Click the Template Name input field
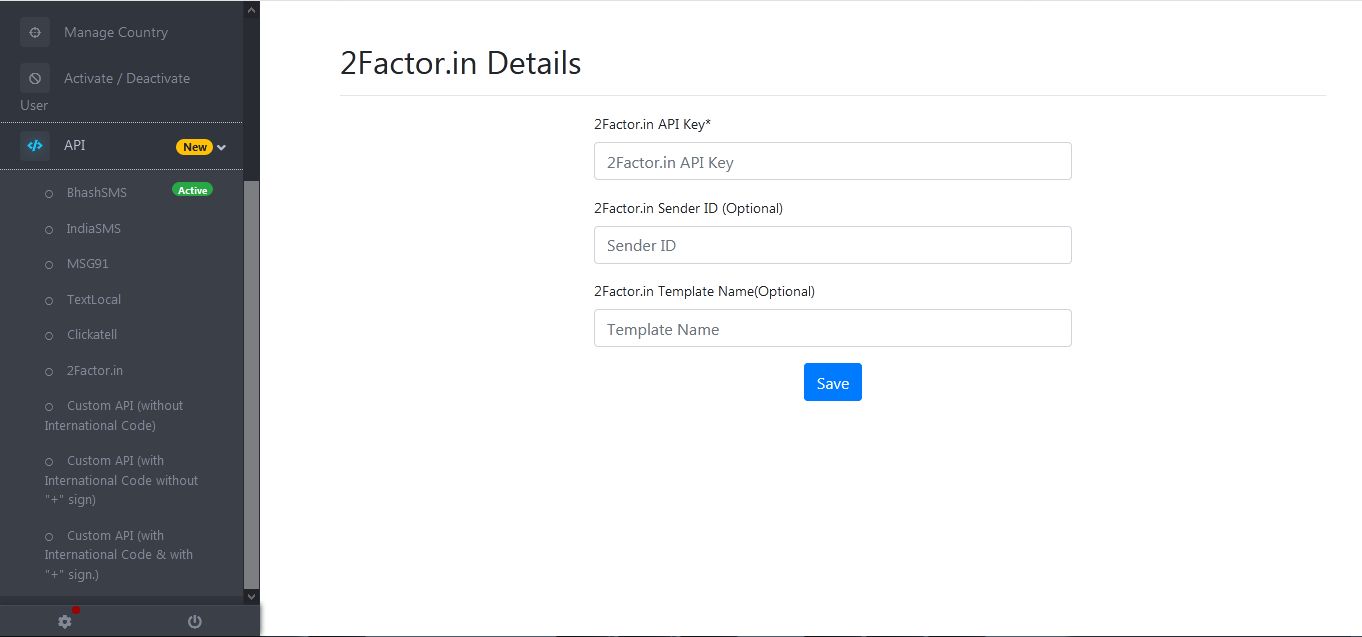Image resolution: width=1362 pixels, height=637 pixels. [832, 329]
